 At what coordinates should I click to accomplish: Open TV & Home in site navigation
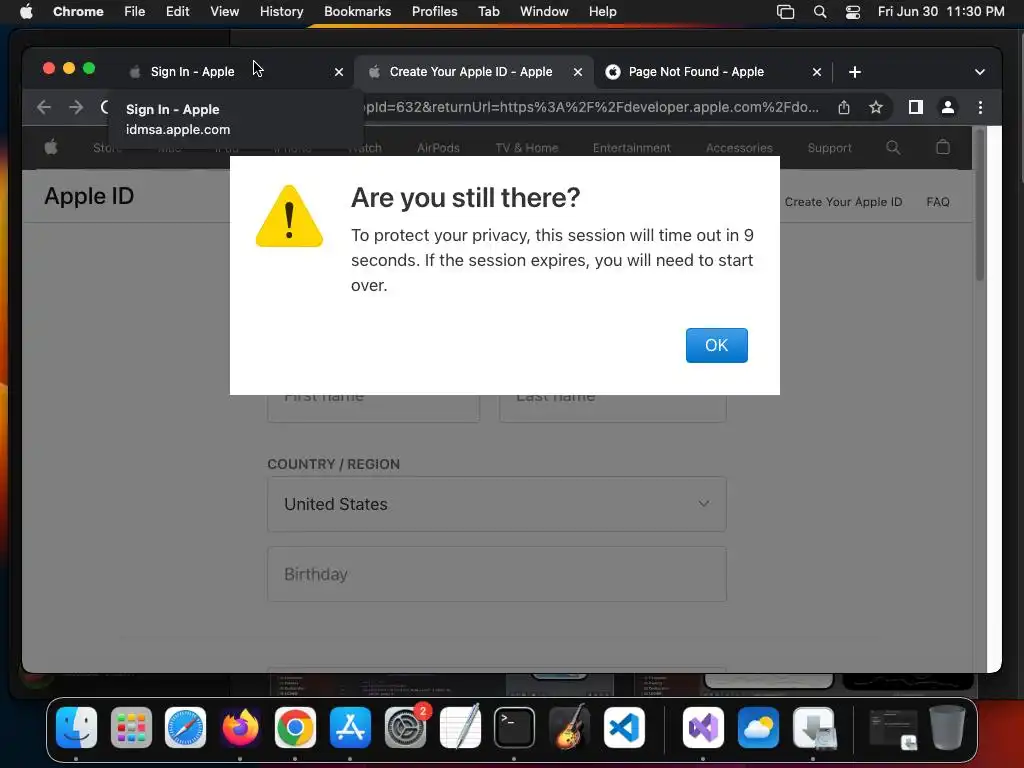point(526,148)
